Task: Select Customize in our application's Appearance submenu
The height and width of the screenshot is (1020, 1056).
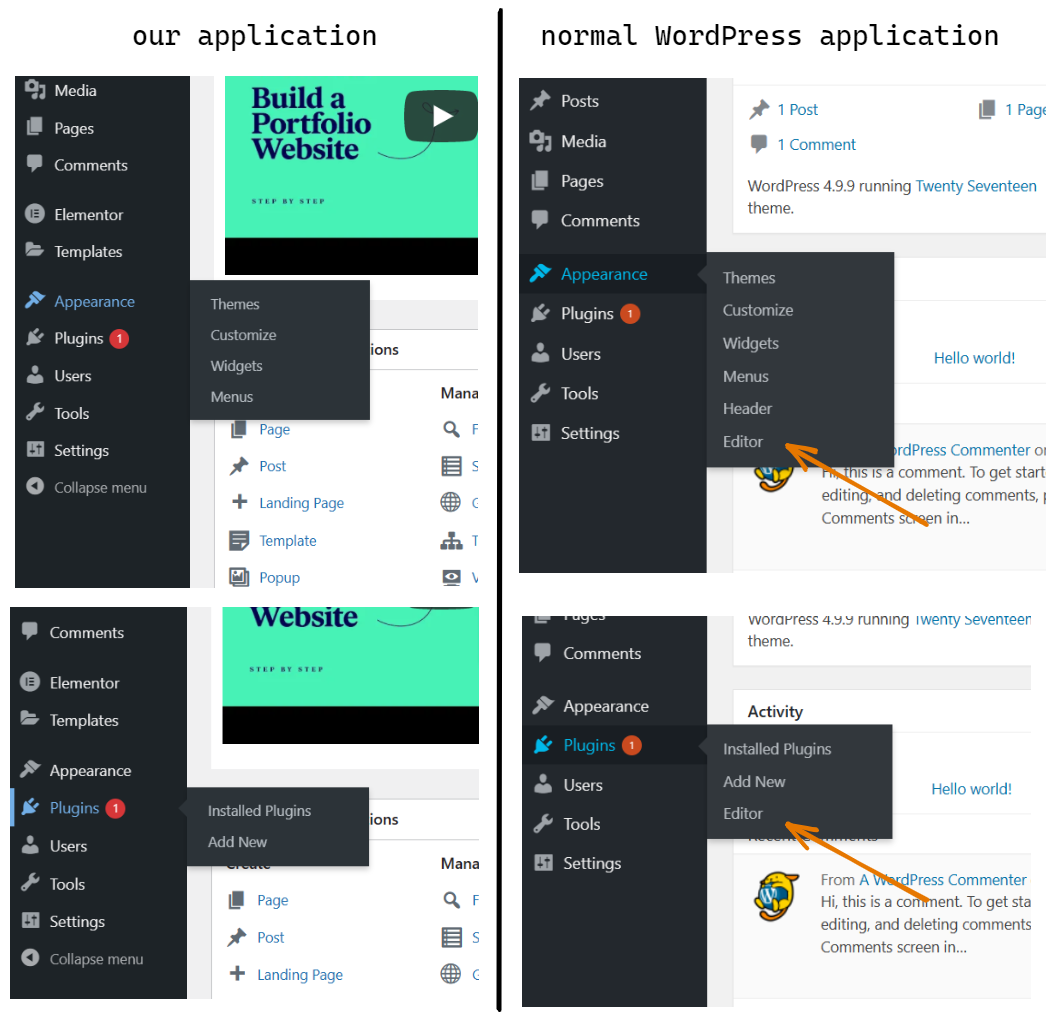Action: 243,335
